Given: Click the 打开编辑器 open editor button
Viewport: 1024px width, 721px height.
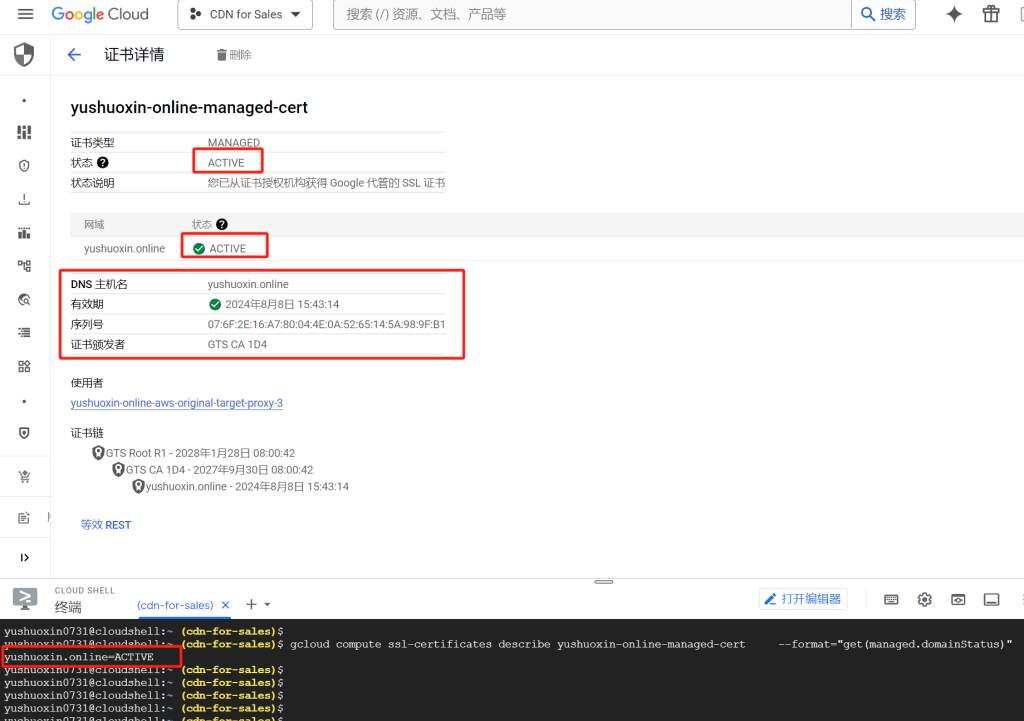Looking at the screenshot, I should coord(803,598).
